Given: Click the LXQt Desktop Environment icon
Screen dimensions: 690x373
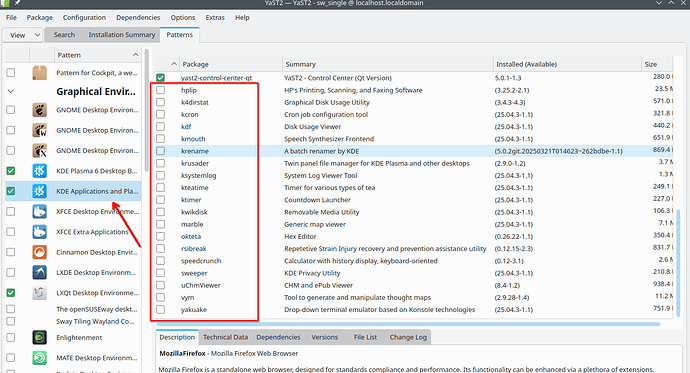Looking at the screenshot, I should 40,293.
